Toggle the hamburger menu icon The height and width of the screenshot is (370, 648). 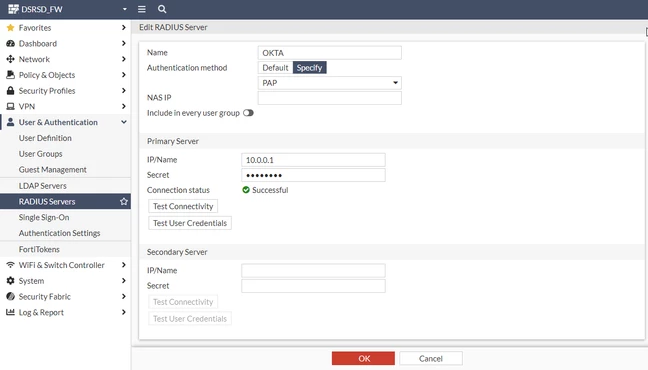142,9
